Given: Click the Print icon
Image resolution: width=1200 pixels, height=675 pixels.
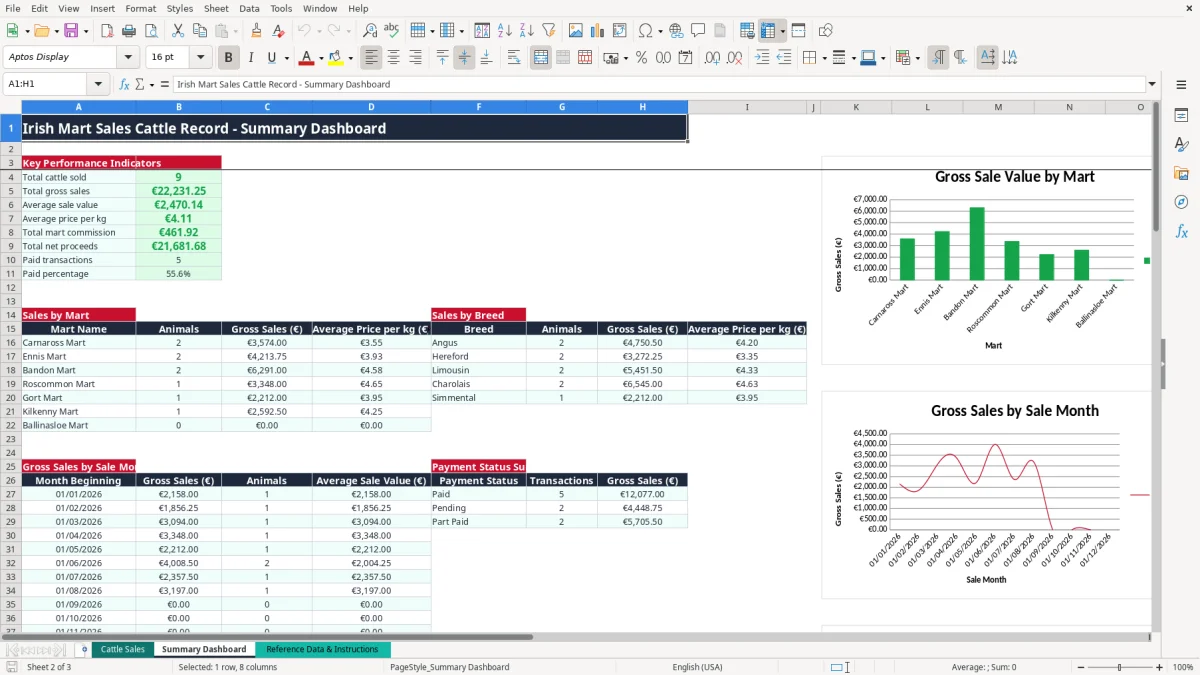Looking at the screenshot, I should click(131, 31).
